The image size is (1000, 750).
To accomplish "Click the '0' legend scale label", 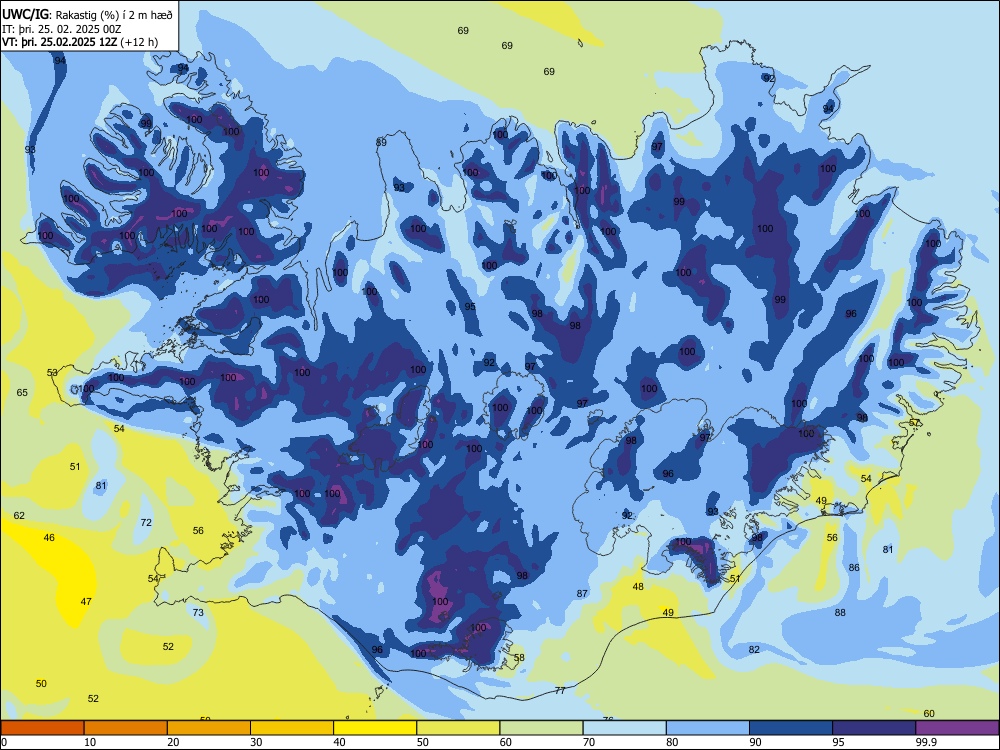I will pos(4,742).
